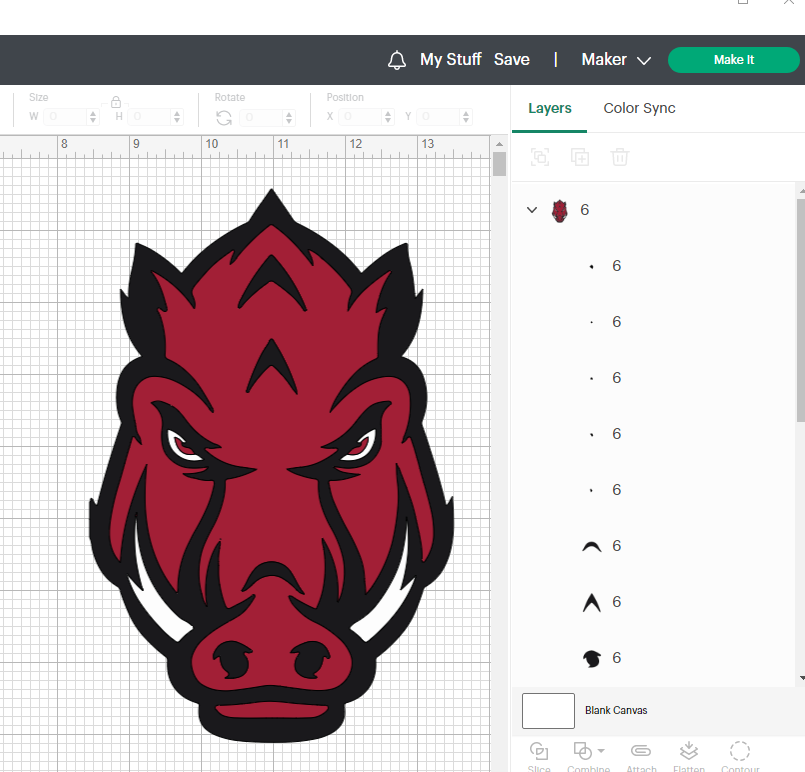Click the Duplicate layer icon
The image size is (805, 772).
click(580, 157)
